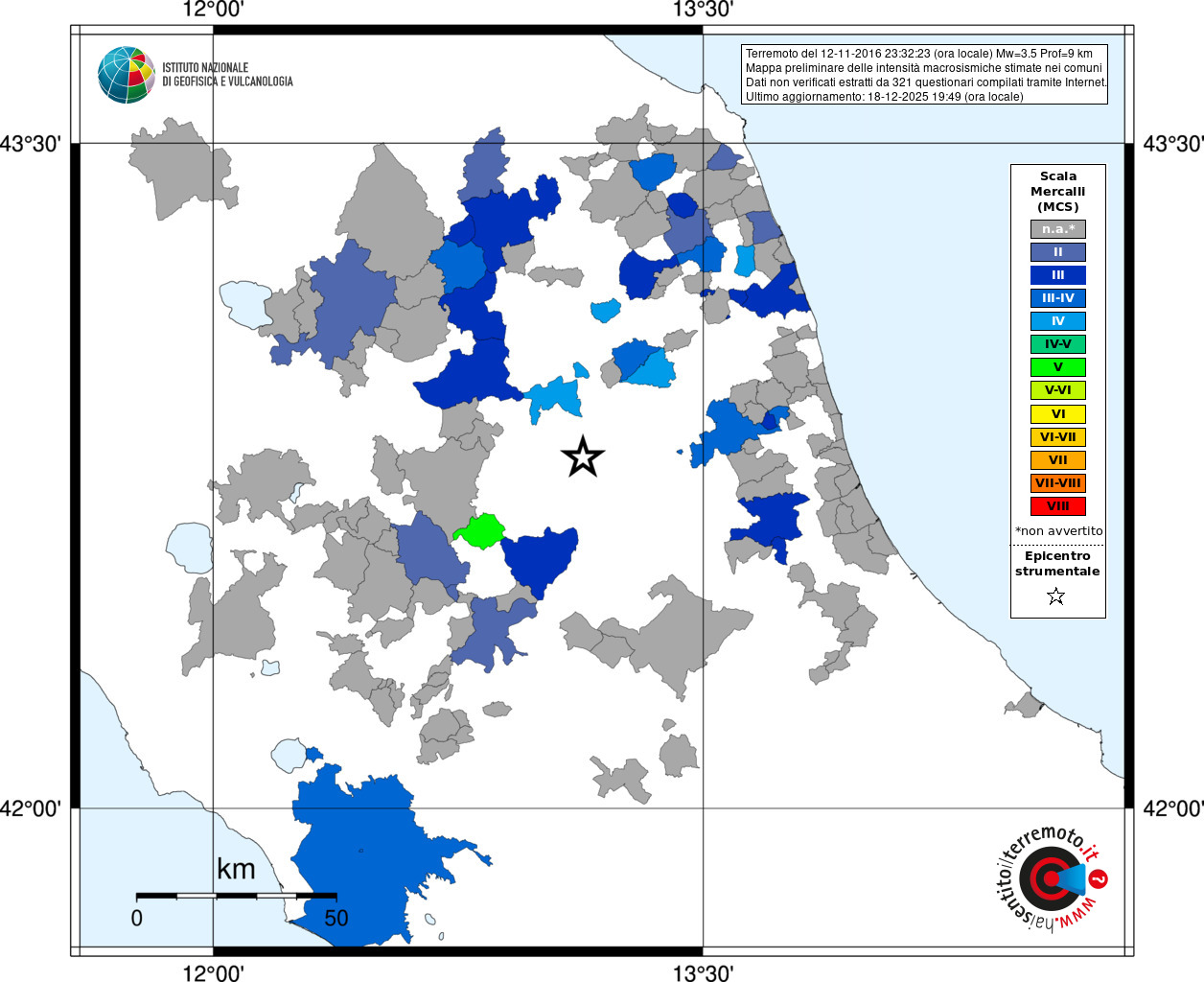Viewport: 1204px width, 982px height.
Task: Select the VIII red legend swatch
Action: pyautogui.click(x=1057, y=506)
